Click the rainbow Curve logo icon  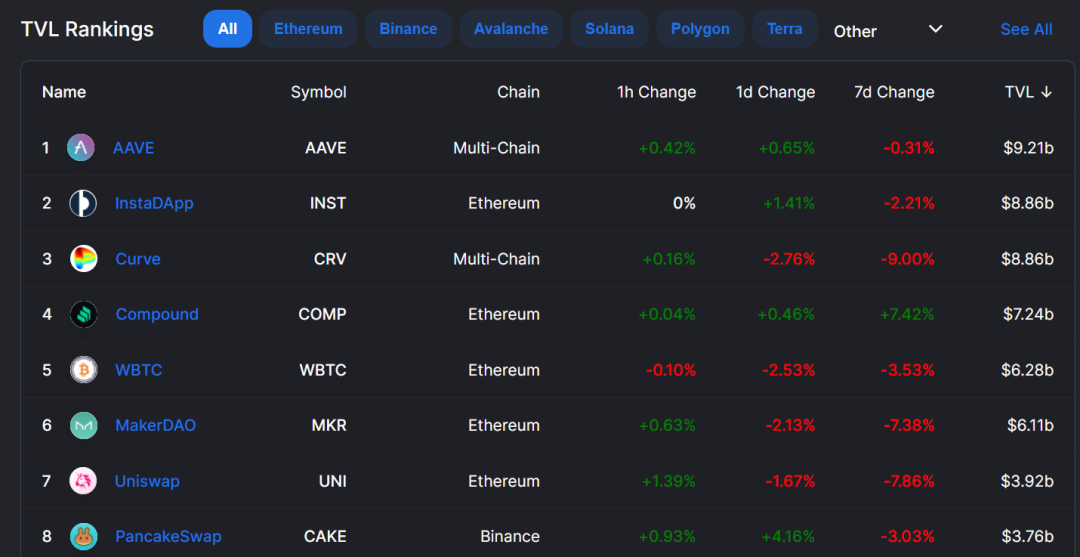point(83,259)
